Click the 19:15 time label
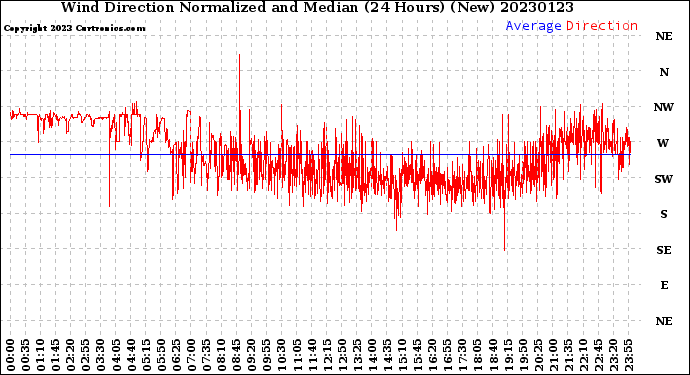The width and height of the screenshot is (690, 375). (x=508, y=356)
